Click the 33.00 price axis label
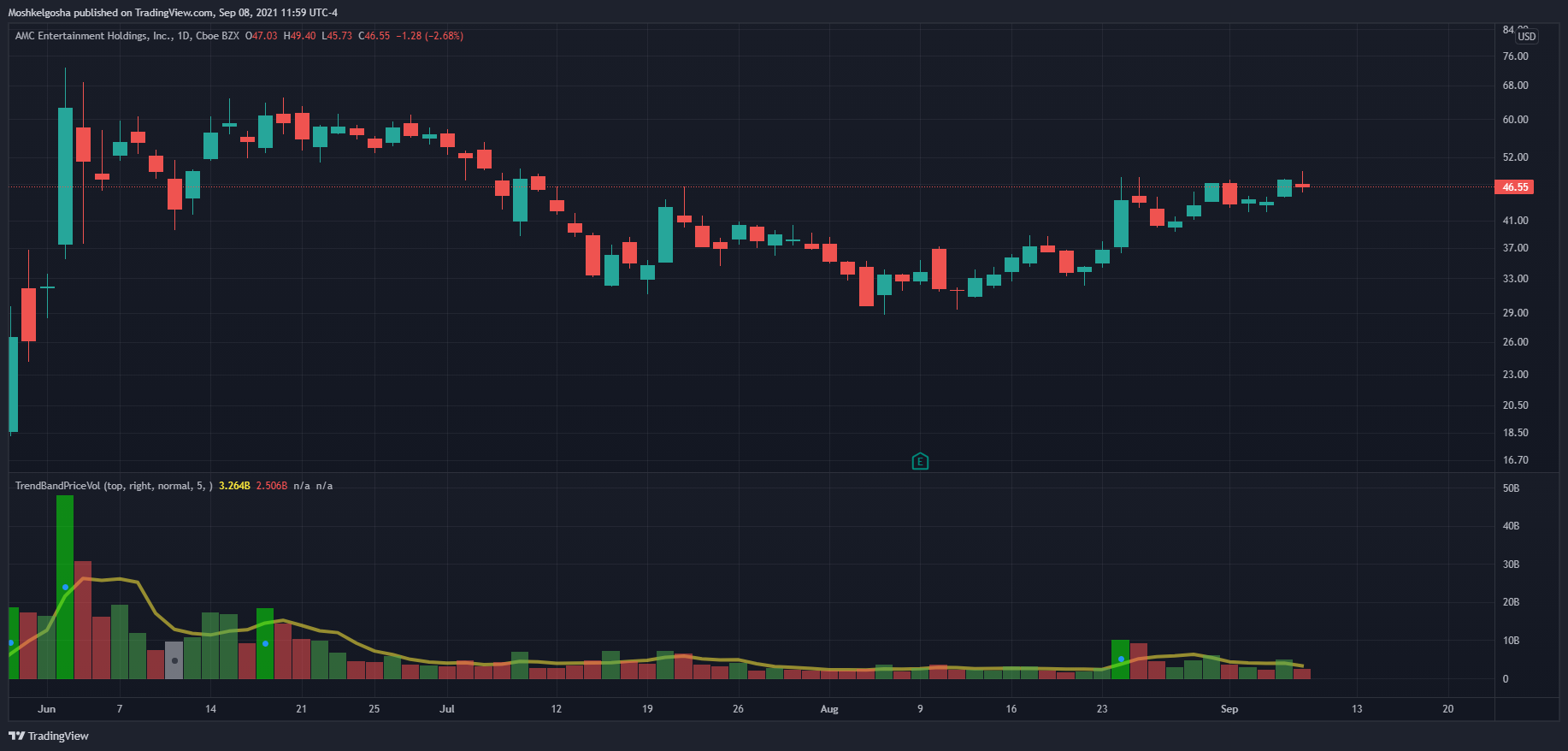1568x751 pixels. [1515, 279]
